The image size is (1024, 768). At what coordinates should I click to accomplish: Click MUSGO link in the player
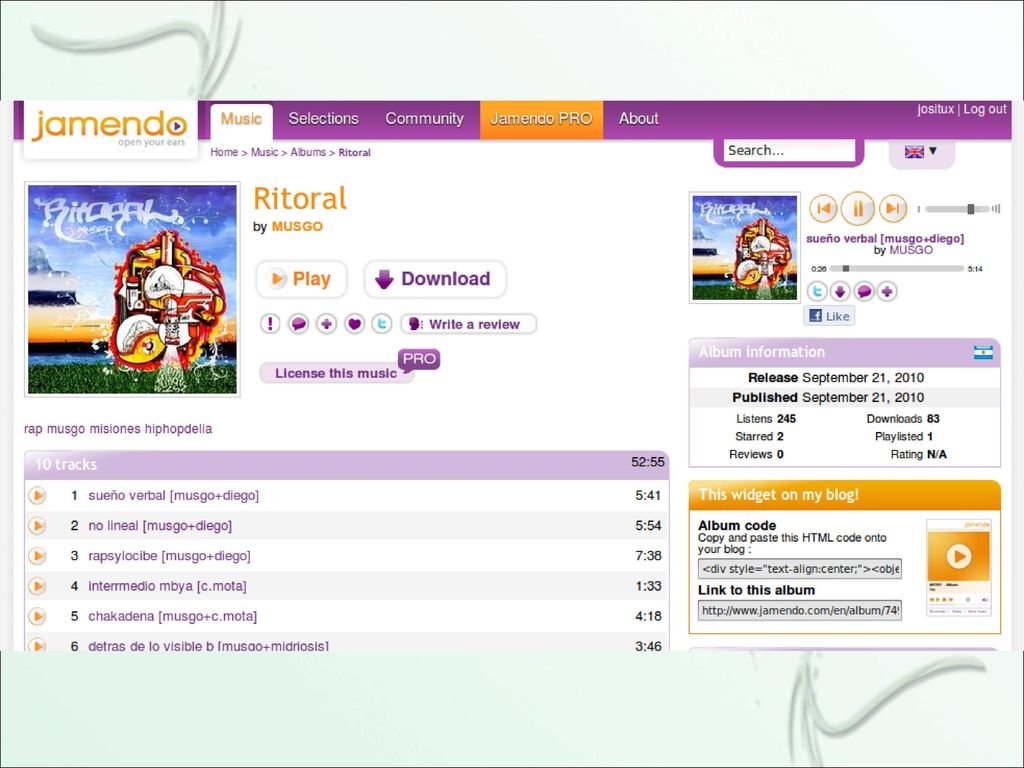tap(910, 250)
